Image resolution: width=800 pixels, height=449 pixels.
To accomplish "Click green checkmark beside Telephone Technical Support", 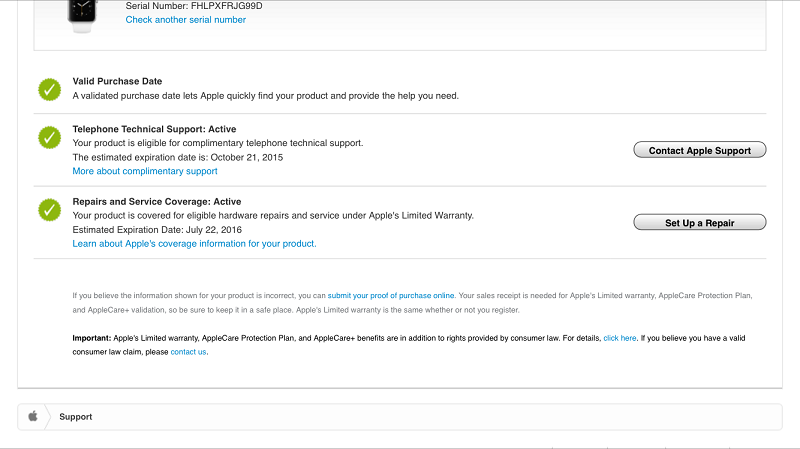I will [x=50, y=138].
